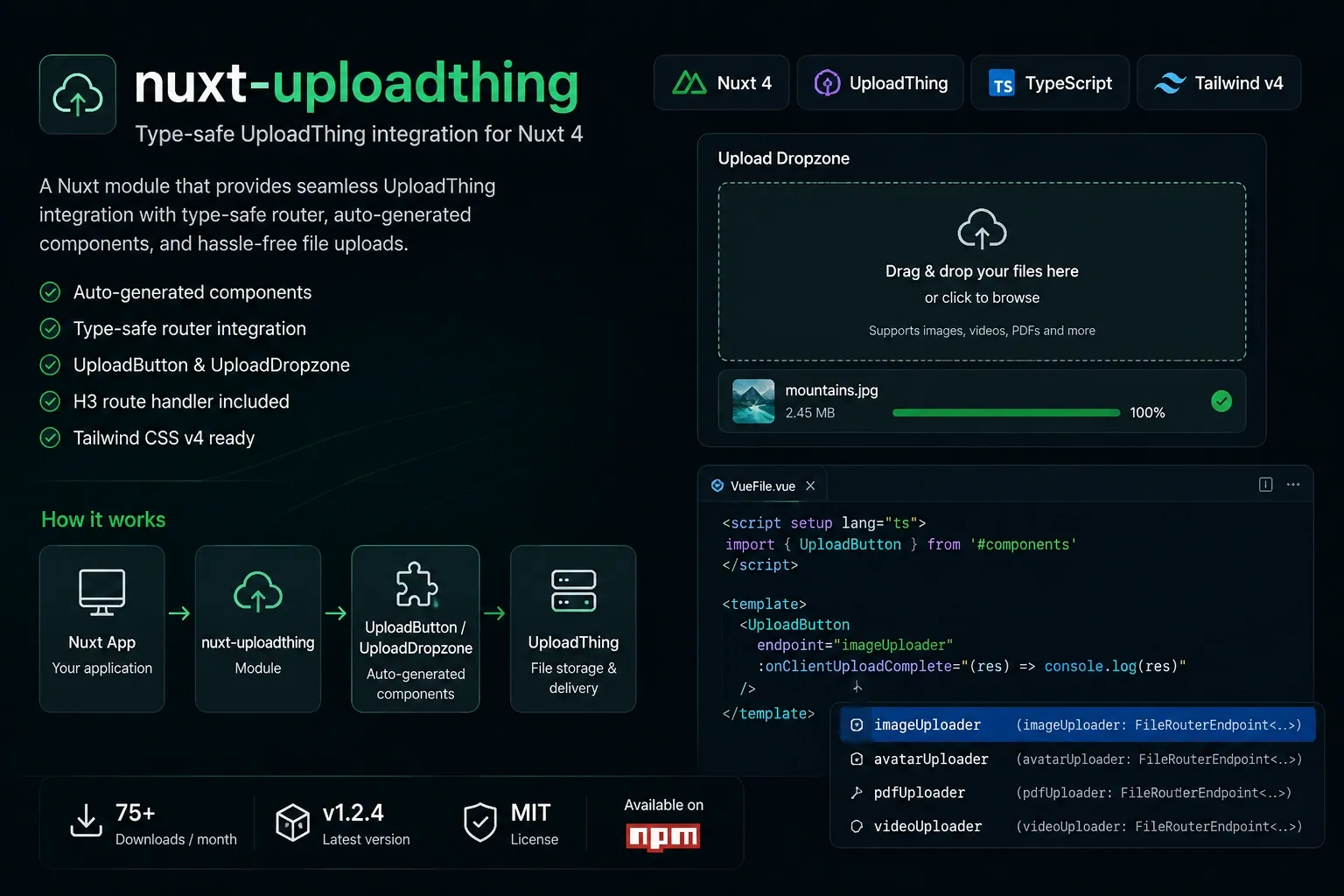
Task: Click check icon beside H3 route handler included
Action: [51, 402]
